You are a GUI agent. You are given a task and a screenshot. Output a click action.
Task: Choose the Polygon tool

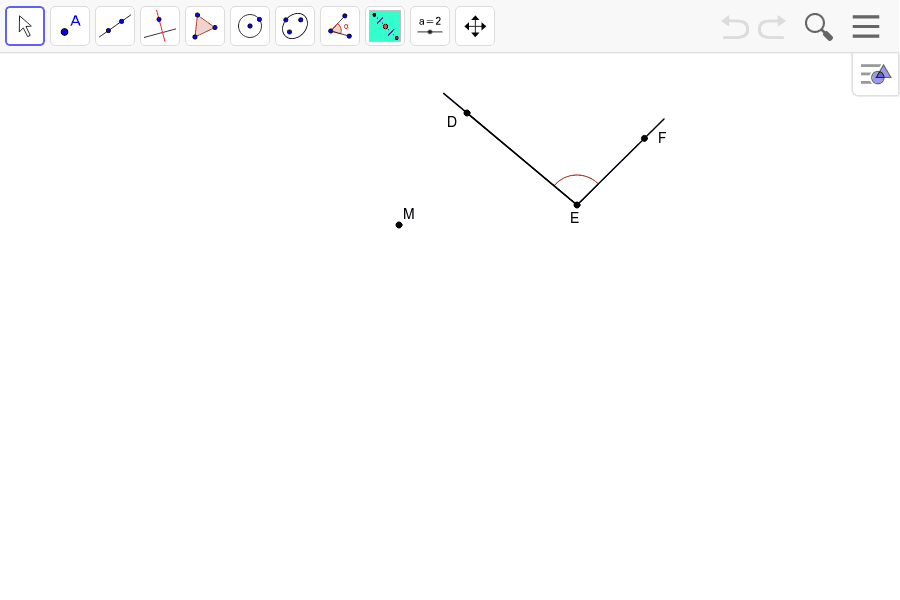(205, 26)
